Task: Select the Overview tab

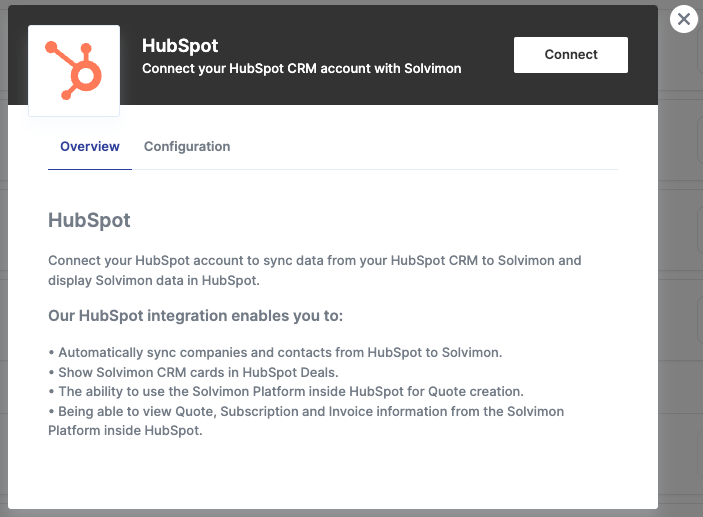Action: point(90,147)
